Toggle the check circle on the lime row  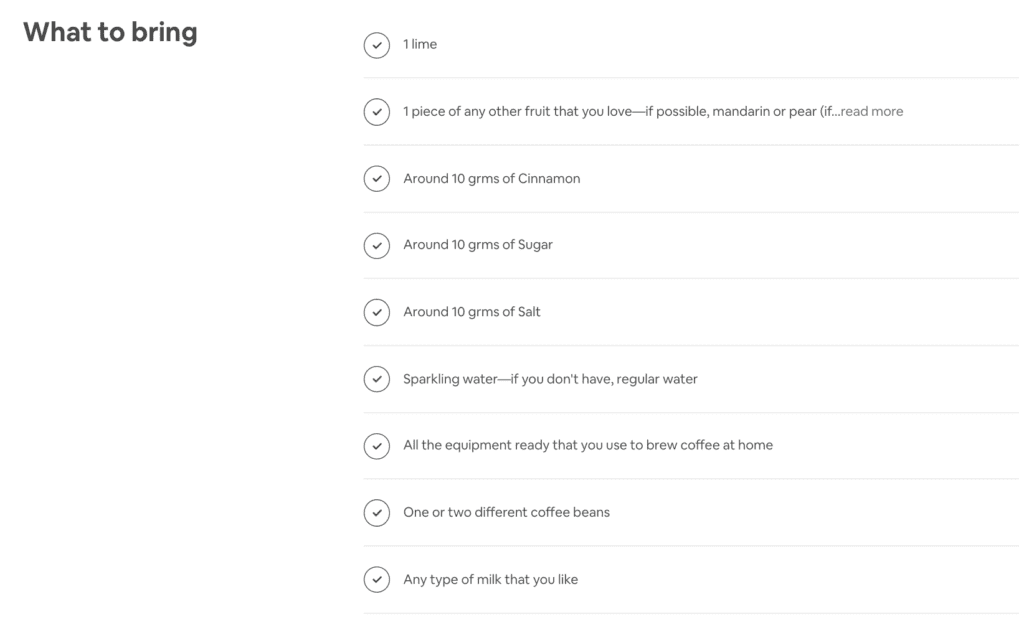tap(377, 45)
